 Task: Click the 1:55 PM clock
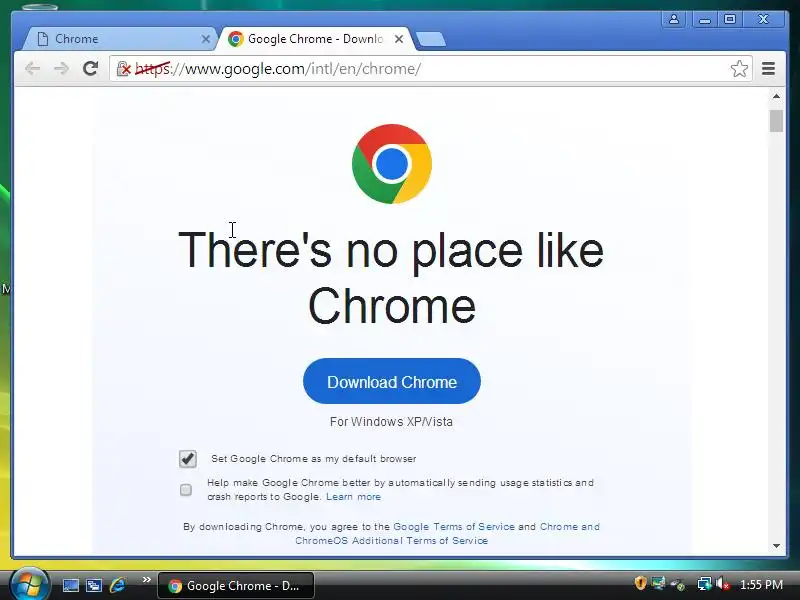(x=761, y=584)
